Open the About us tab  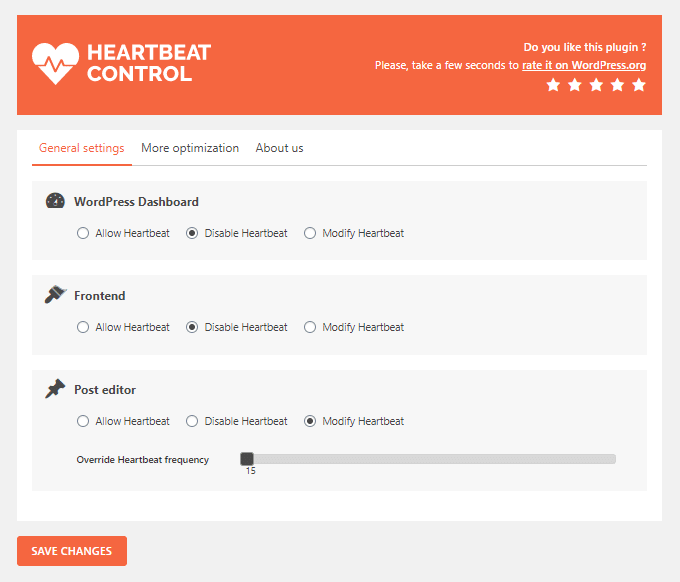coord(279,148)
